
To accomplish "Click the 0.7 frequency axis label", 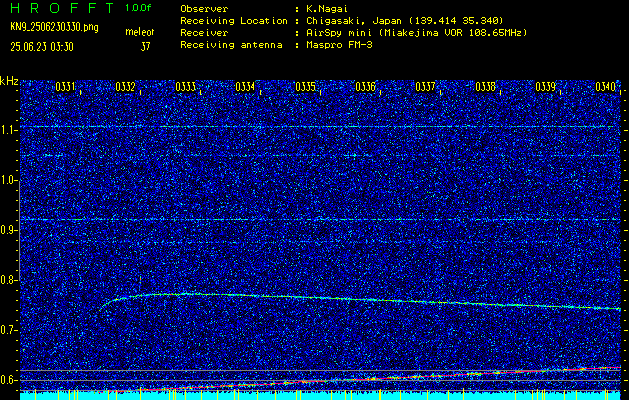I will click(9, 330).
